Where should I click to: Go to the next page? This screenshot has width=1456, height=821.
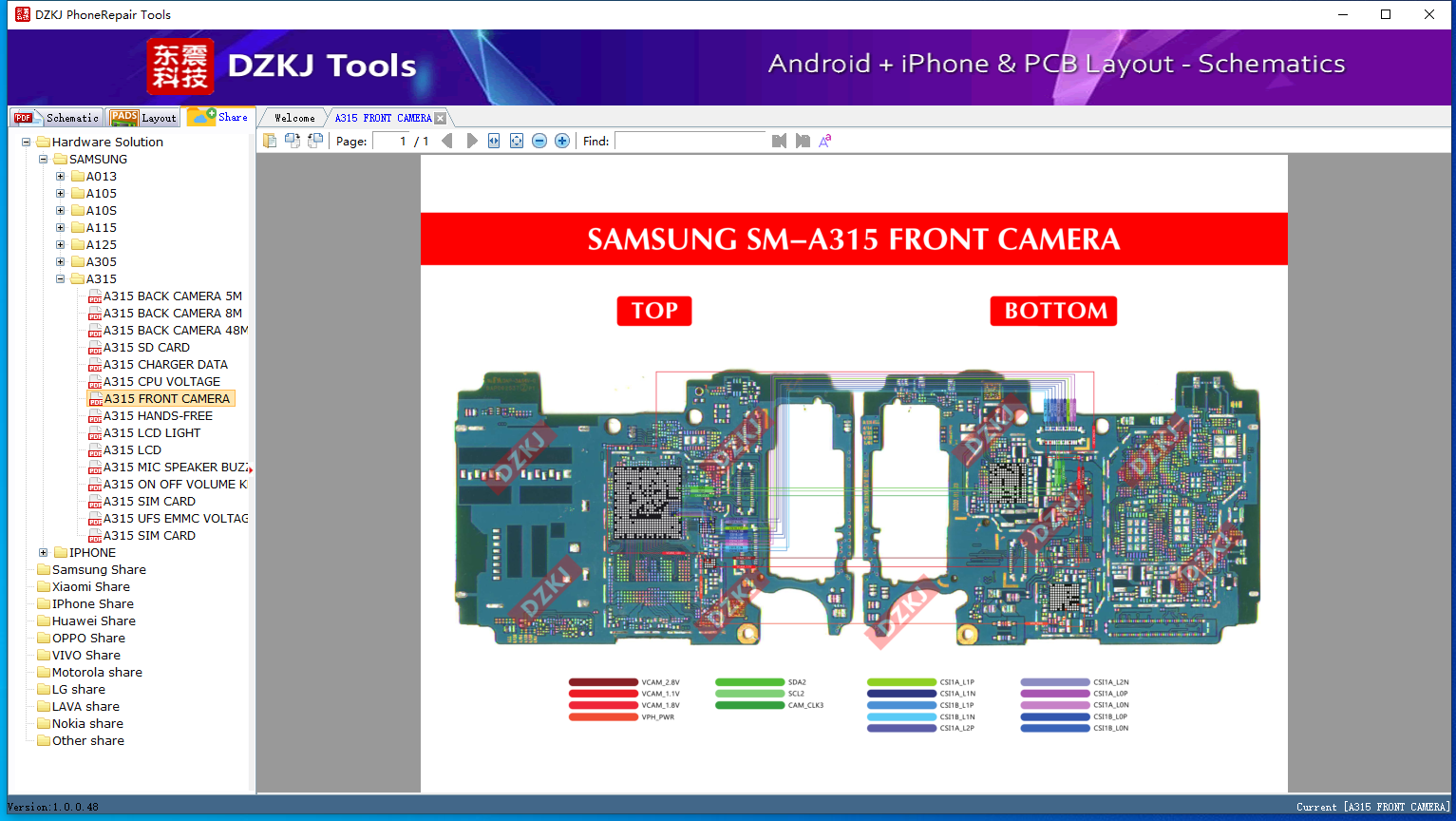pyautogui.click(x=472, y=141)
